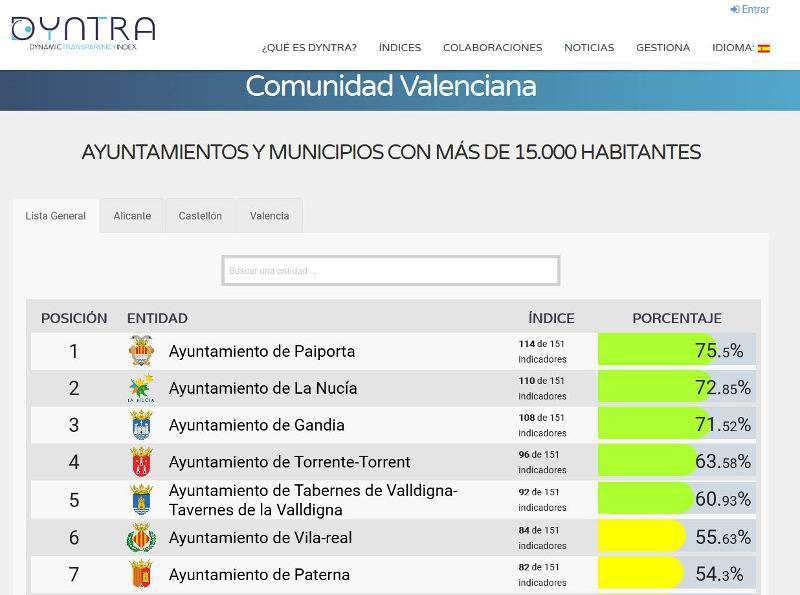
Task: Click the yellow 54.3% percentage bar
Action: tap(677, 573)
